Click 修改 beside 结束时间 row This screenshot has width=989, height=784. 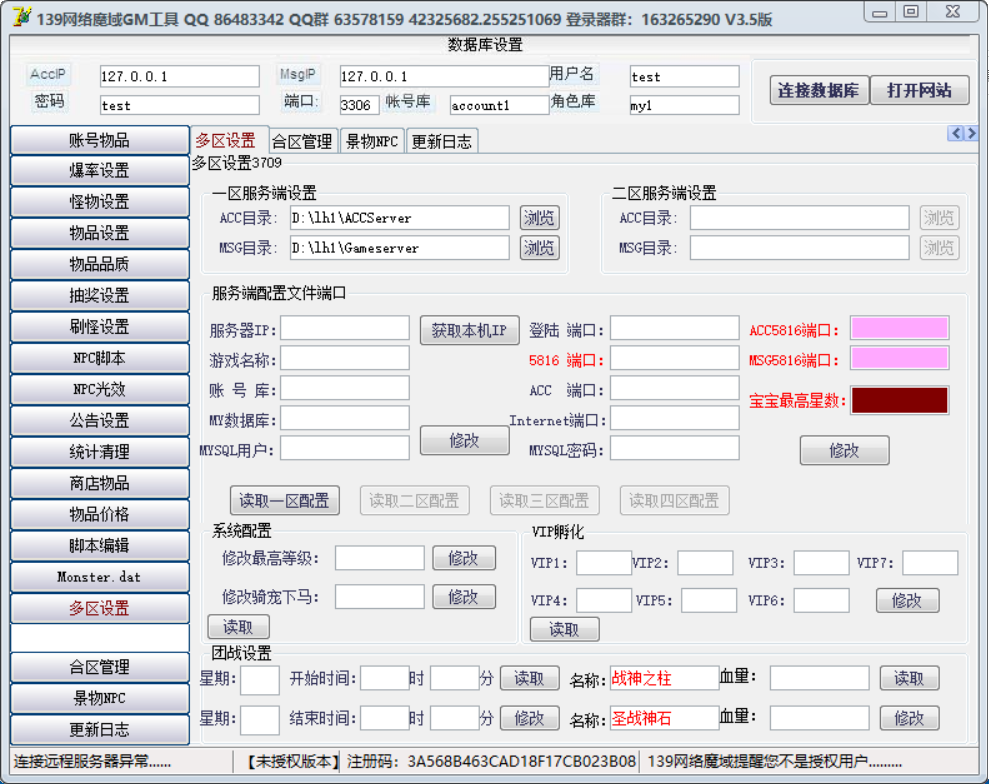tap(529, 718)
